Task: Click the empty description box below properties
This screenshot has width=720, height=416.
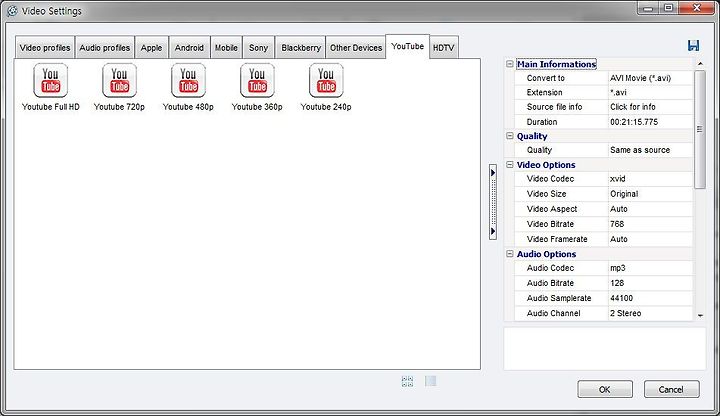Action: click(x=604, y=349)
